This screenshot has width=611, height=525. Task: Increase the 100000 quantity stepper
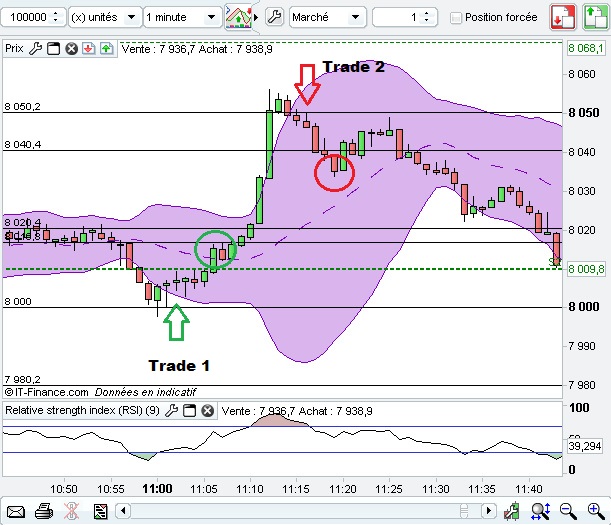click(56, 14)
